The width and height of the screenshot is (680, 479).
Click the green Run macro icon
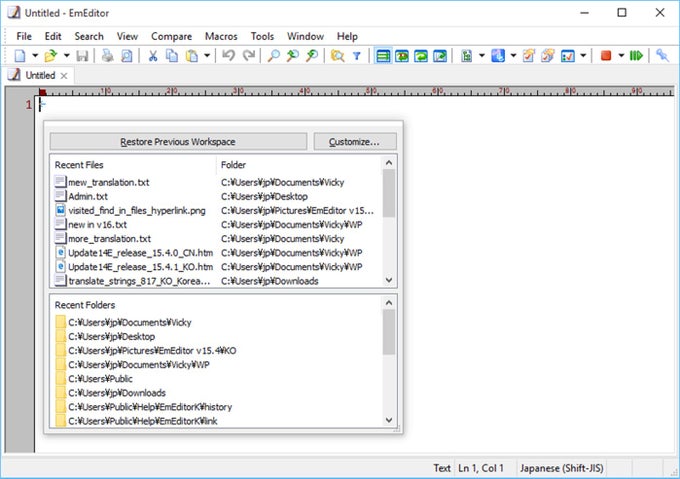(x=636, y=55)
